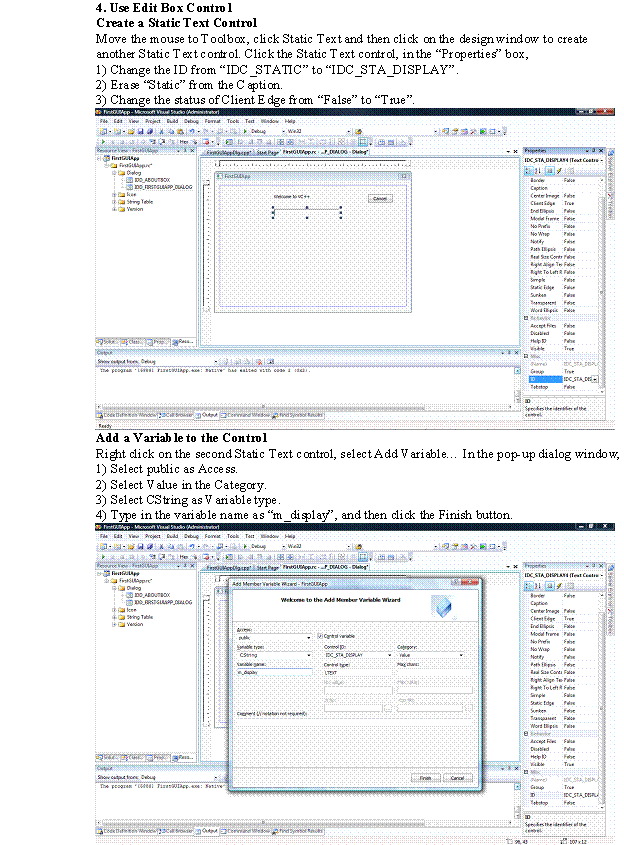Click Finish button in Add Member Variable Wizard
The height and width of the screenshot is (845, 624).
coord(426,778)
